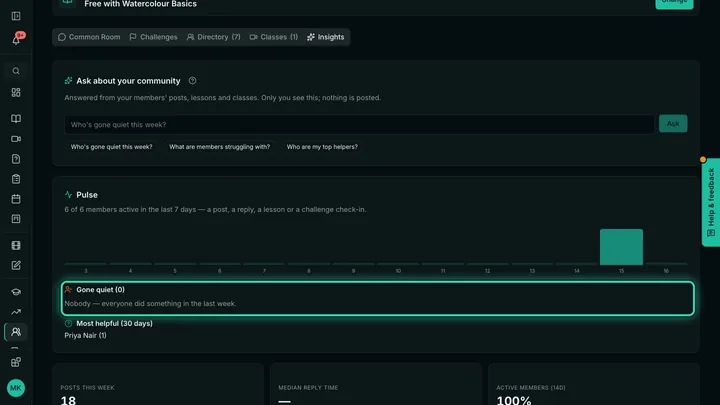Screen dimensions: 720x405
Task: Open the calendar icon in sidebar
Action: click(16, 199)
